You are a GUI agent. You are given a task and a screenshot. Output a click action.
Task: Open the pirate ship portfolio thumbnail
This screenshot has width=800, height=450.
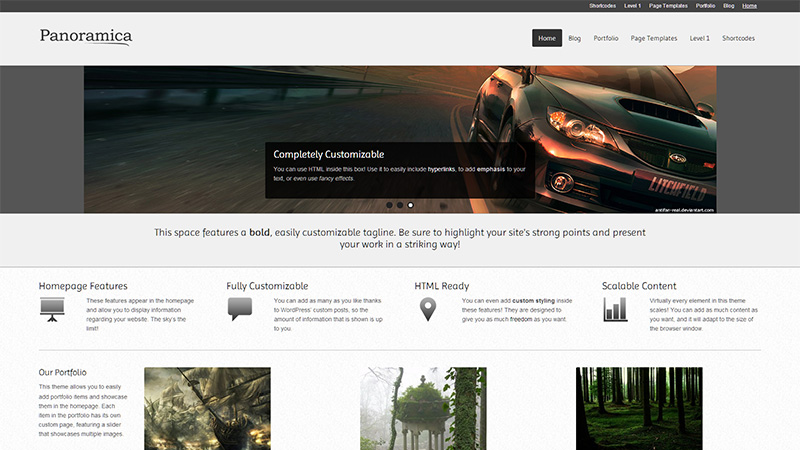pos(207,408)
